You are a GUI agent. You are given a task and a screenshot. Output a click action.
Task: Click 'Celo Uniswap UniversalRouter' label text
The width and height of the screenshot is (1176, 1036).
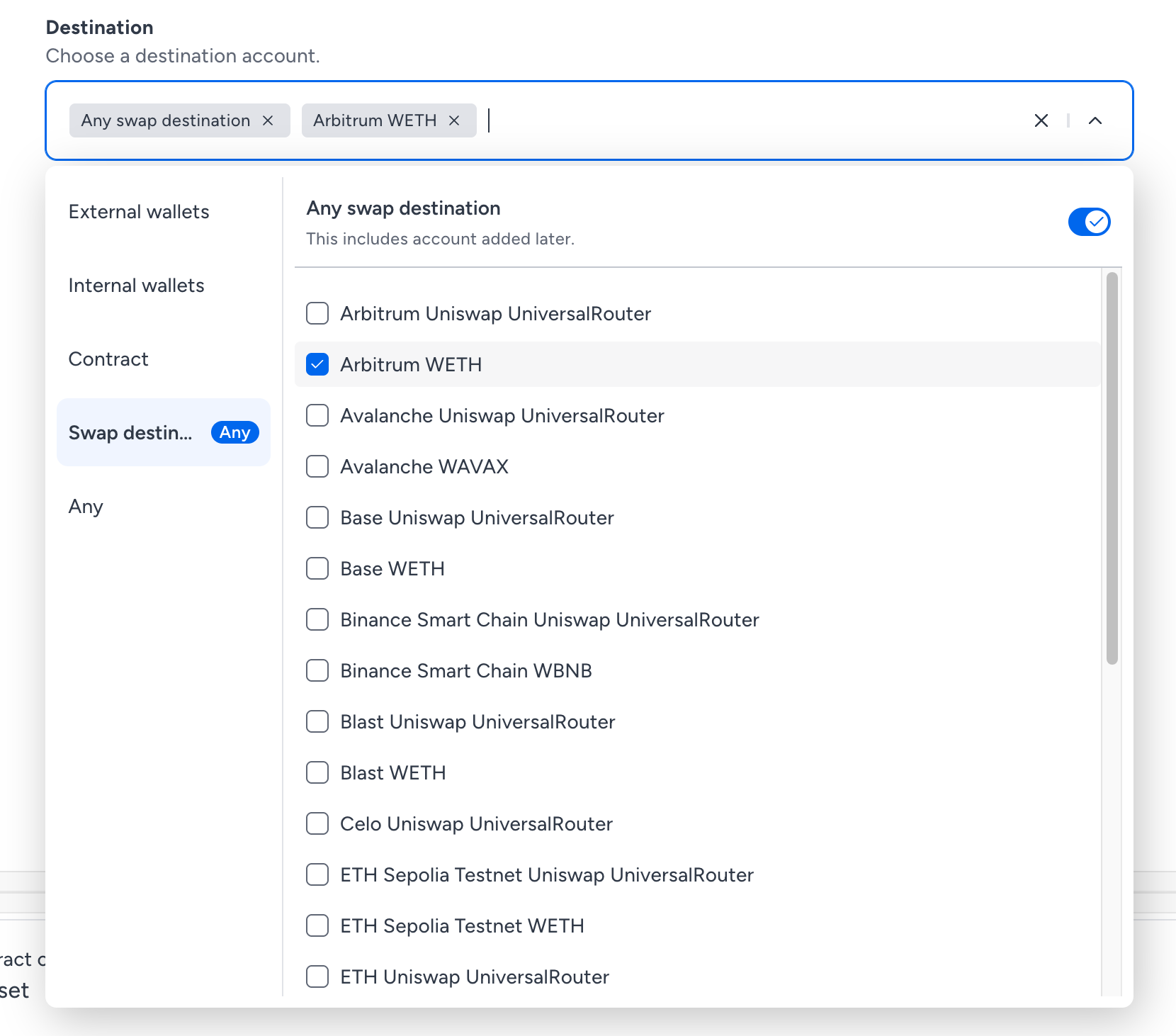pyautogui.click(x=477, y=823)
